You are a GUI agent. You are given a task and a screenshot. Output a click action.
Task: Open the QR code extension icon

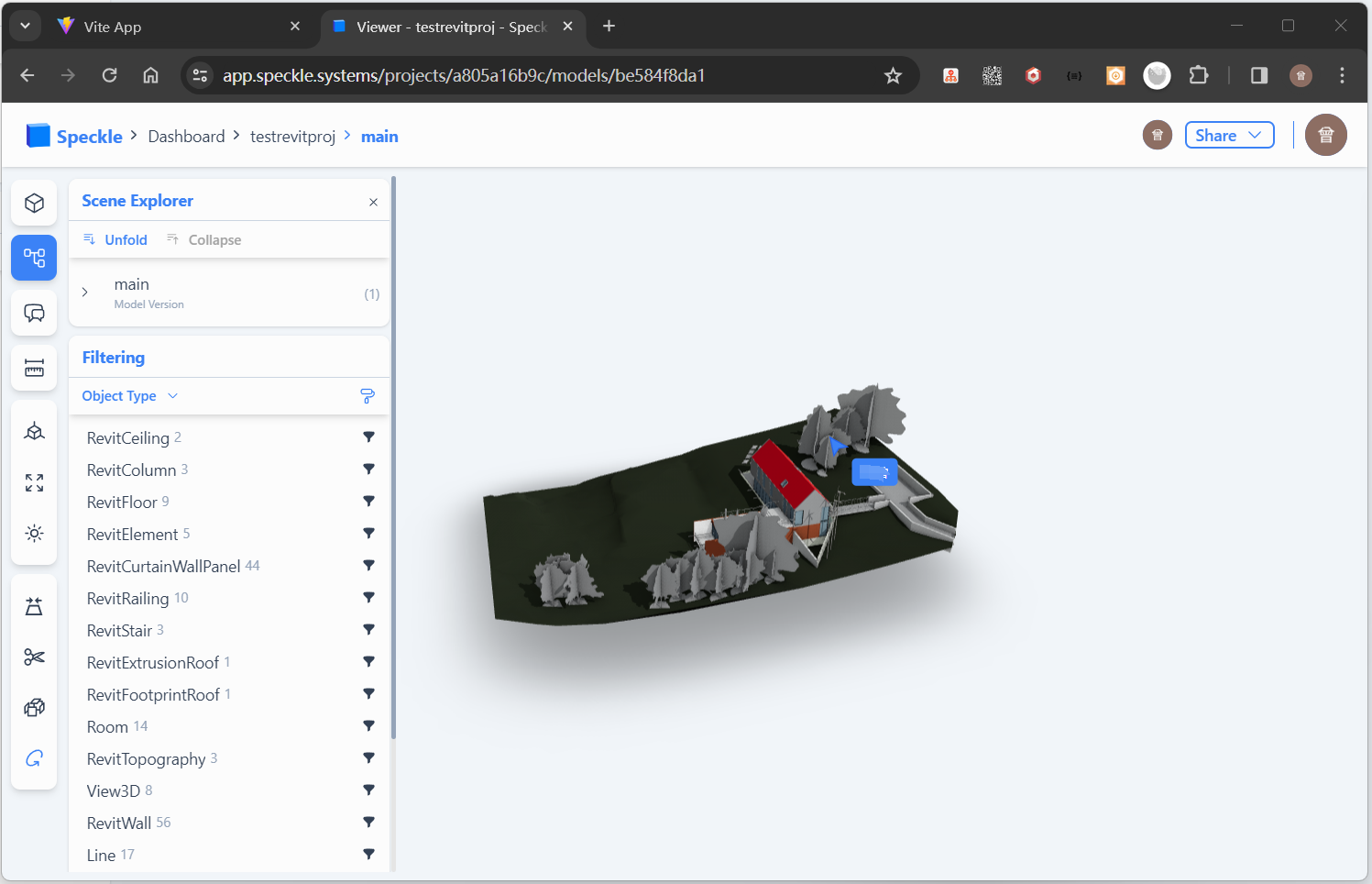[x=992, y=75]
